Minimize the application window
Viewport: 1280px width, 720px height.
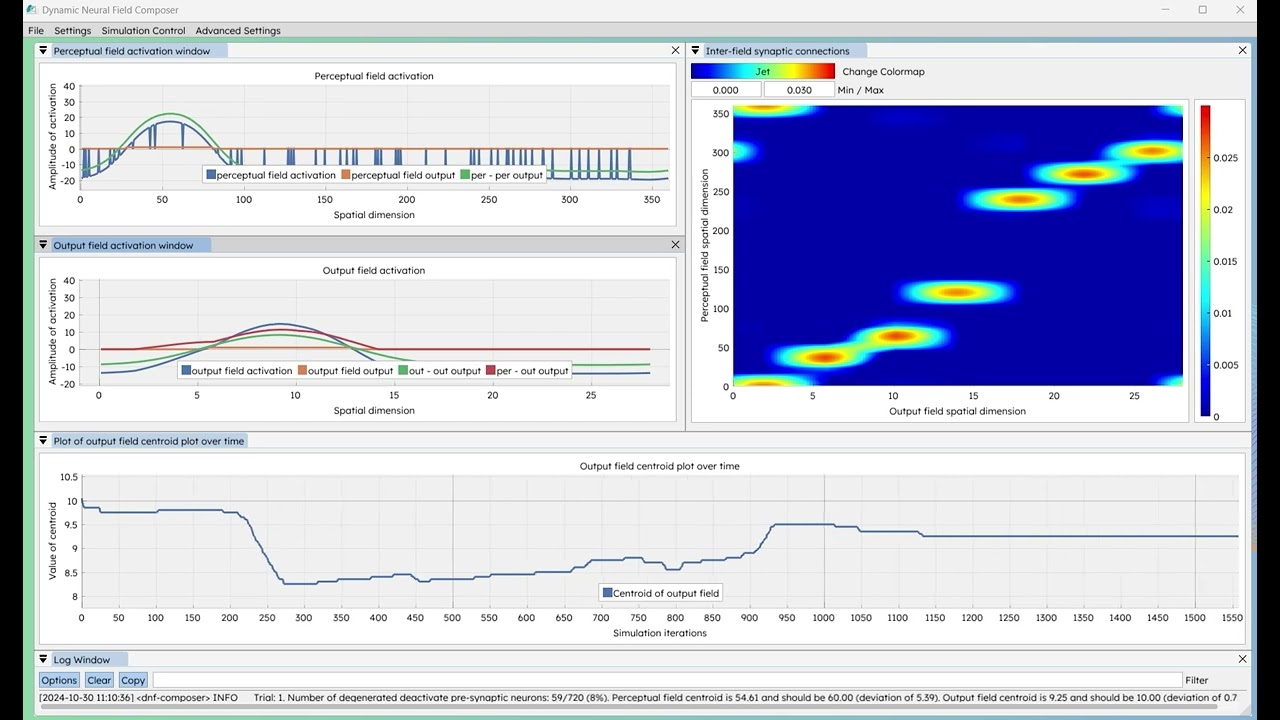(1165, 10)
